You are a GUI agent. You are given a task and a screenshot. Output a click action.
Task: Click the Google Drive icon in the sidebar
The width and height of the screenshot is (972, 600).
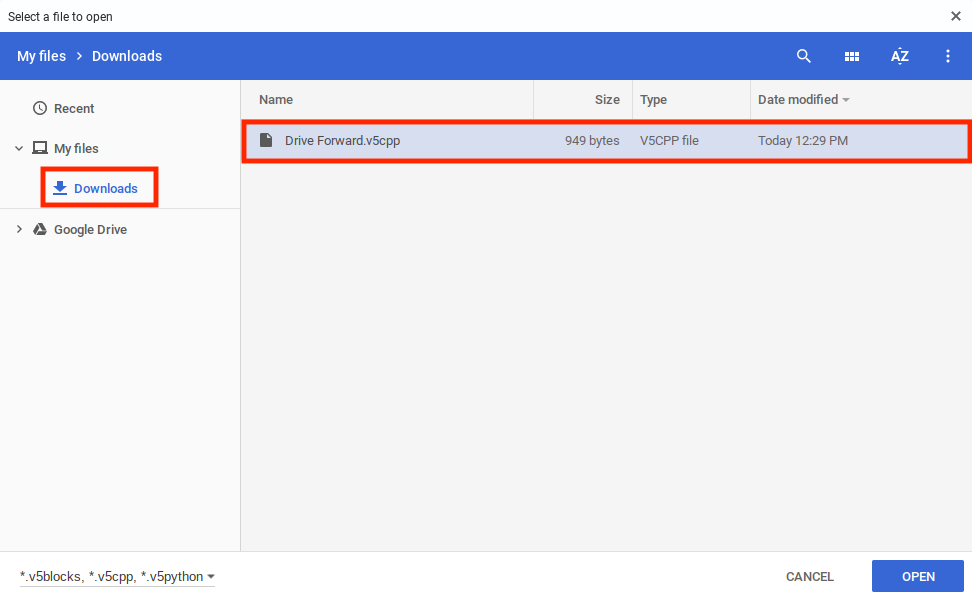[x=40, y=229]
